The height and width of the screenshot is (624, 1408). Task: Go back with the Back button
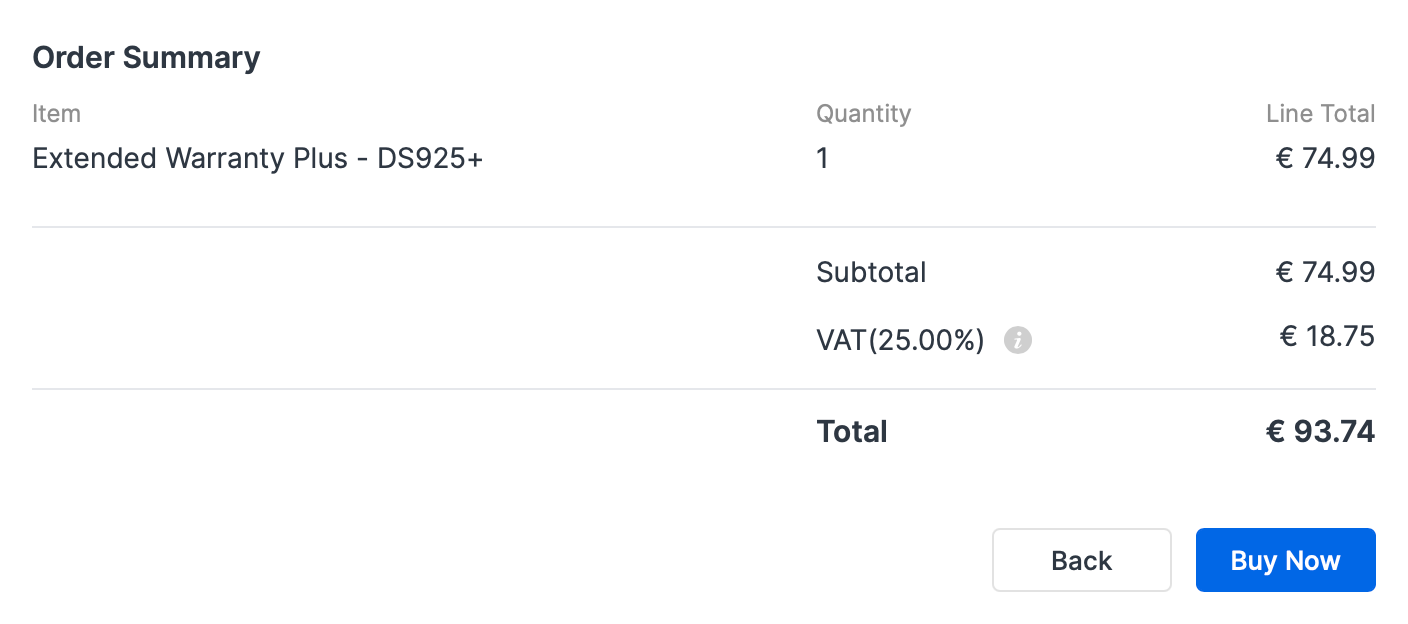(x=1081, y=560)
